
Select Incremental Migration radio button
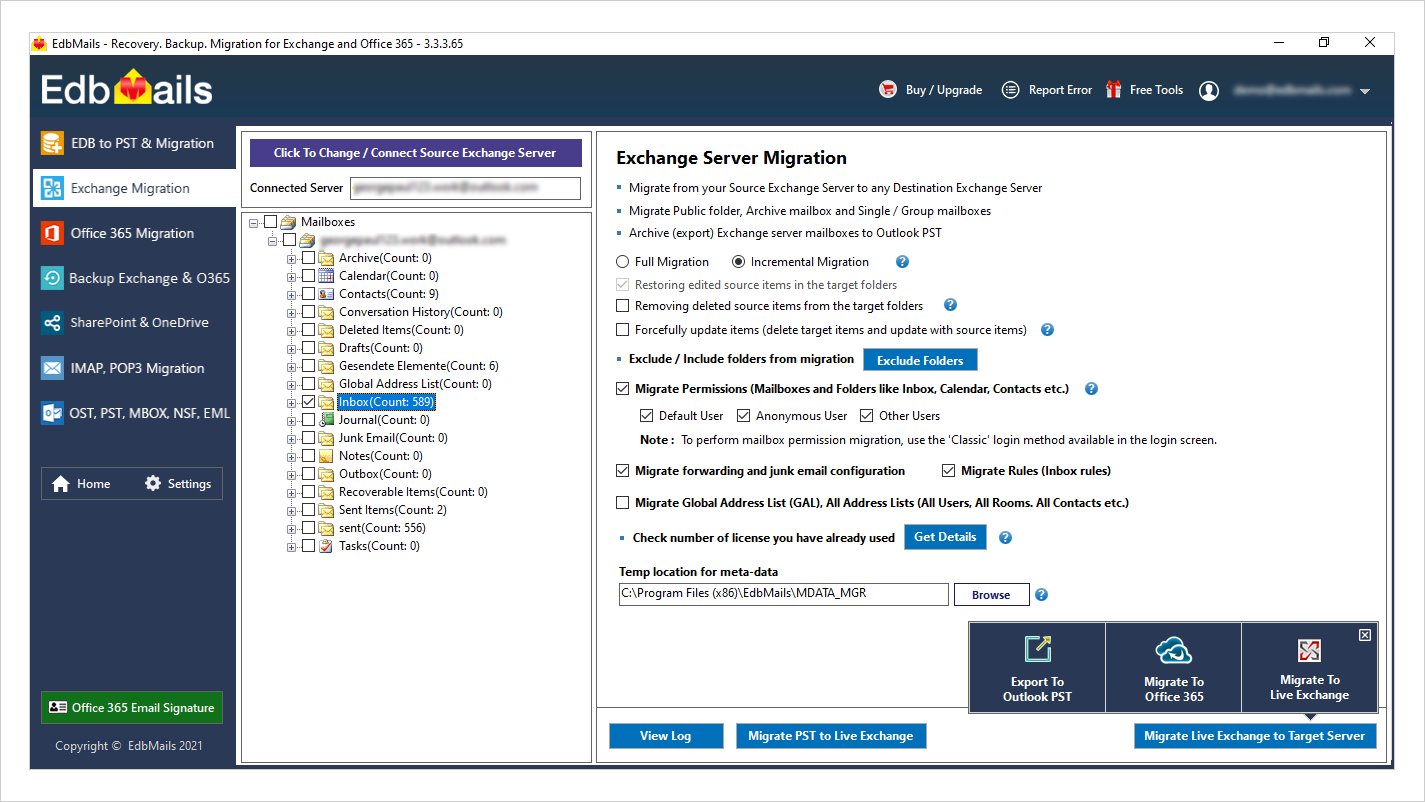tap(739, 262)
